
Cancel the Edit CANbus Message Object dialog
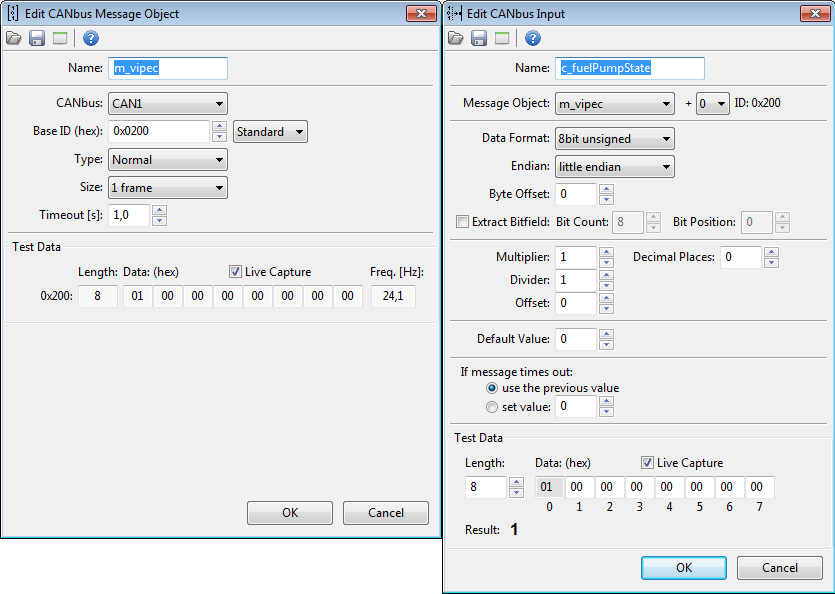[x=385, y=513]
